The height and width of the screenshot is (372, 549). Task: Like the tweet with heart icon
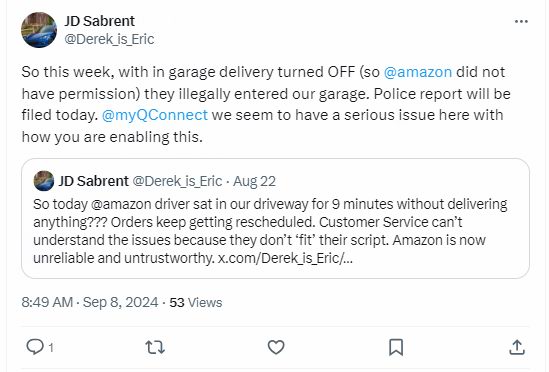pos(276,347)
